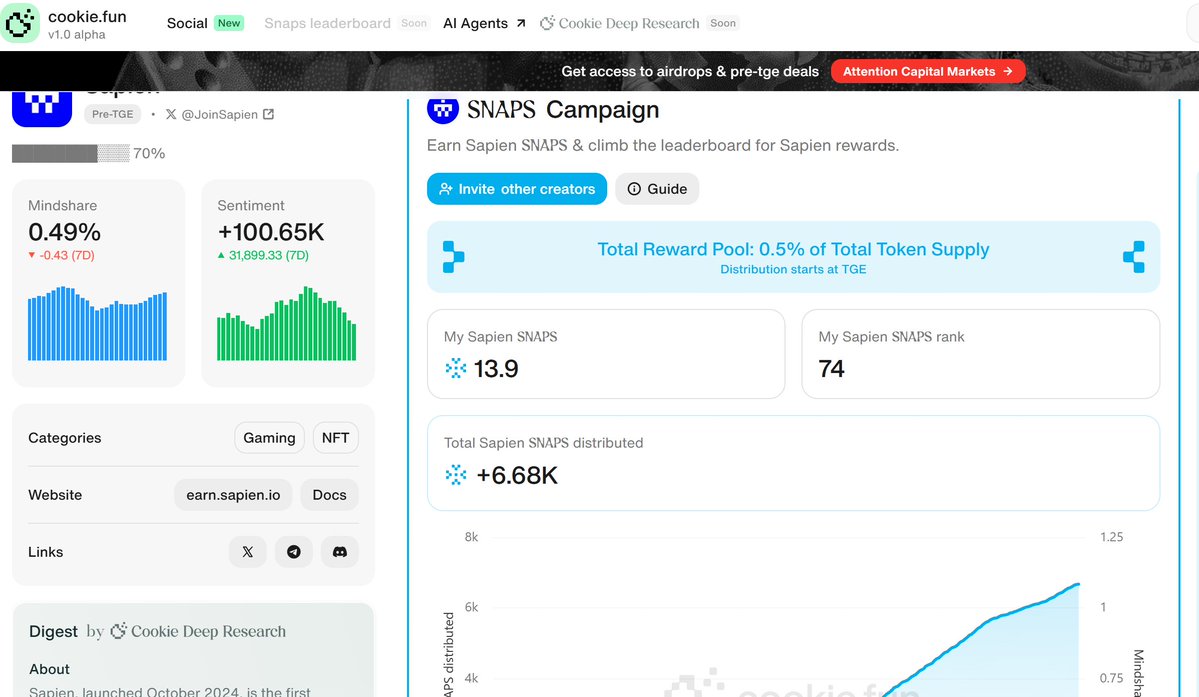
Task: Open the Discord link icon
Action: coord(340,552)
